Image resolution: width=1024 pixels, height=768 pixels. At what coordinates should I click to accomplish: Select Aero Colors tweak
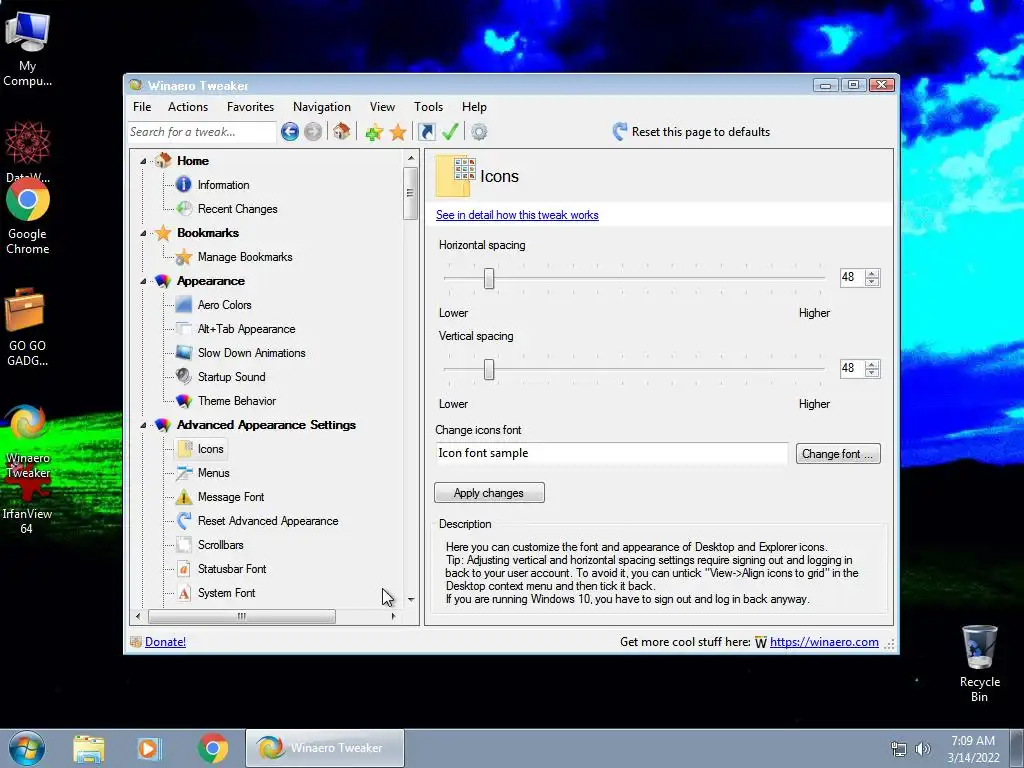tap(225, 305)
